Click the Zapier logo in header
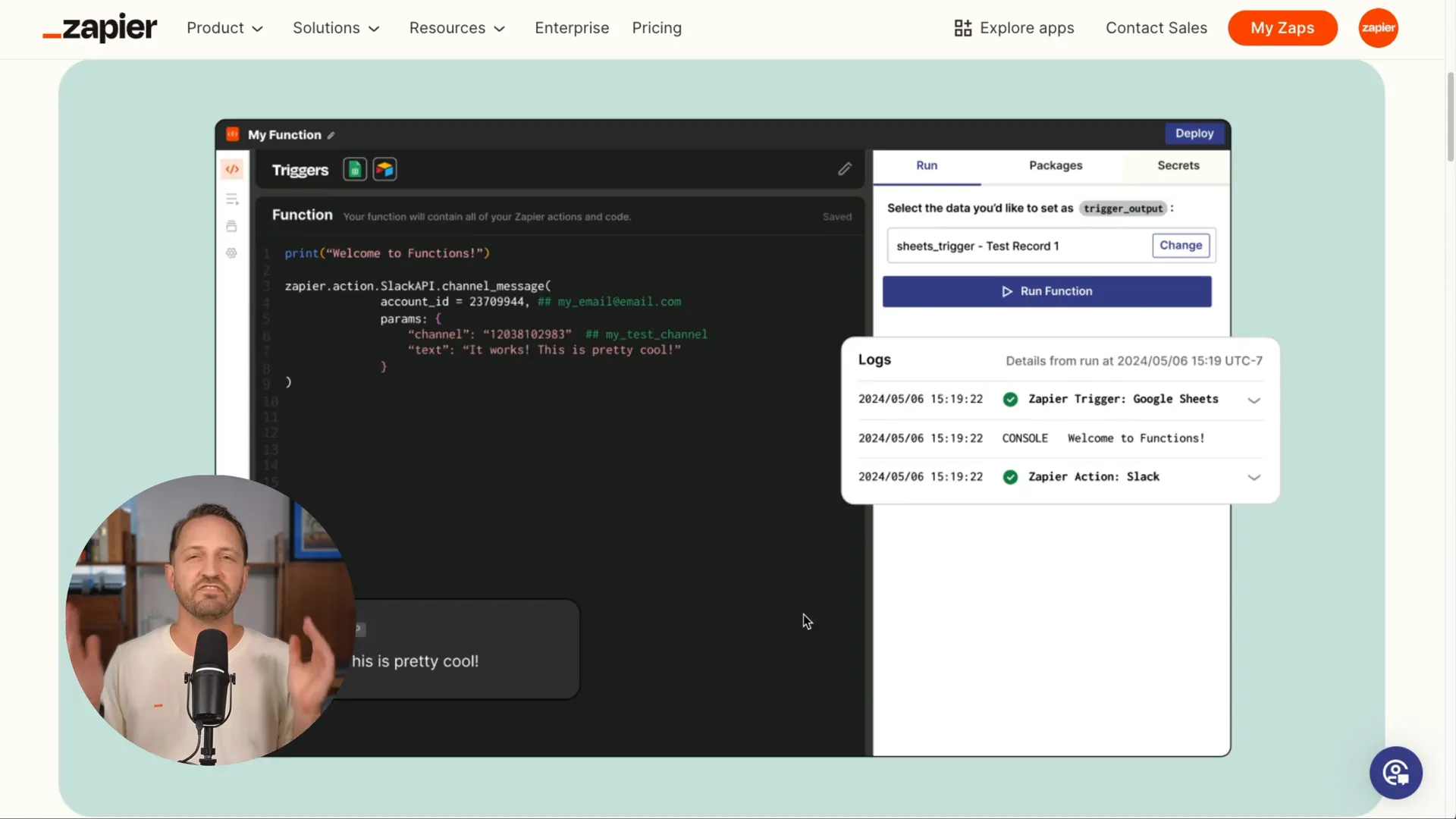The image size is (1456, 819). 99,28
